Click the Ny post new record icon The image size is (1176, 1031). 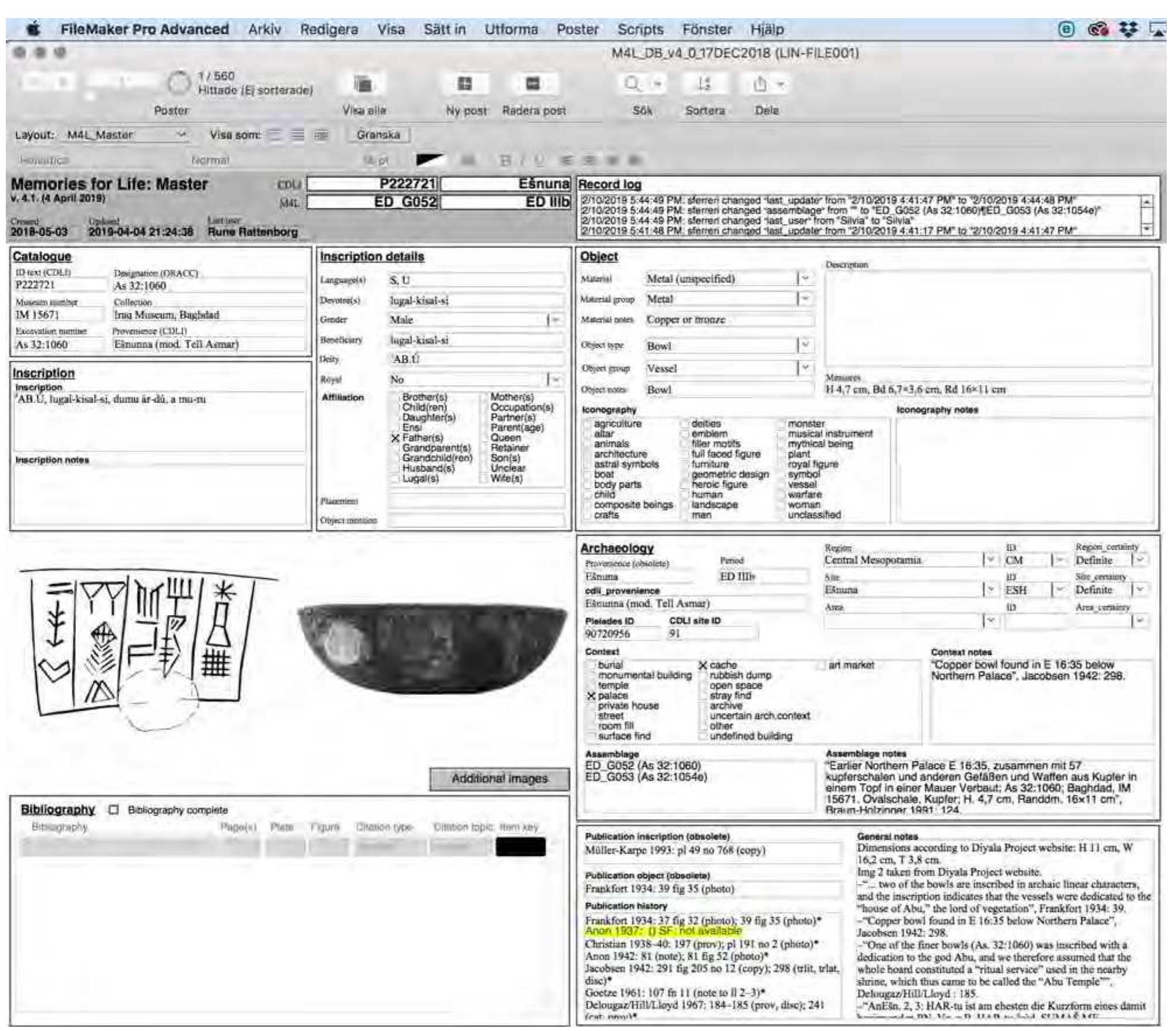pyautogui.click(x=465, y=83)
